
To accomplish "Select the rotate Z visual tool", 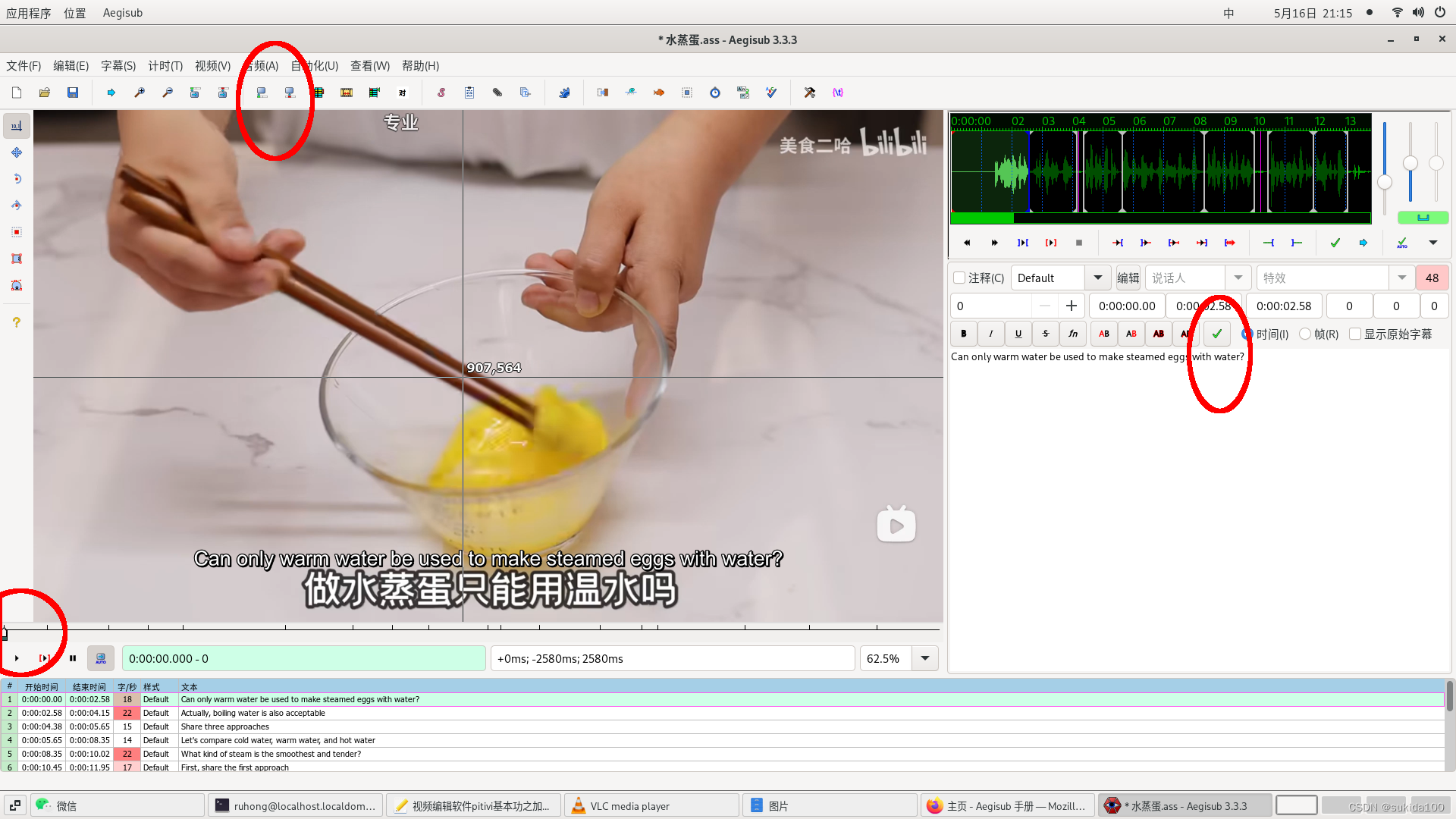I will tap(17, 179).
